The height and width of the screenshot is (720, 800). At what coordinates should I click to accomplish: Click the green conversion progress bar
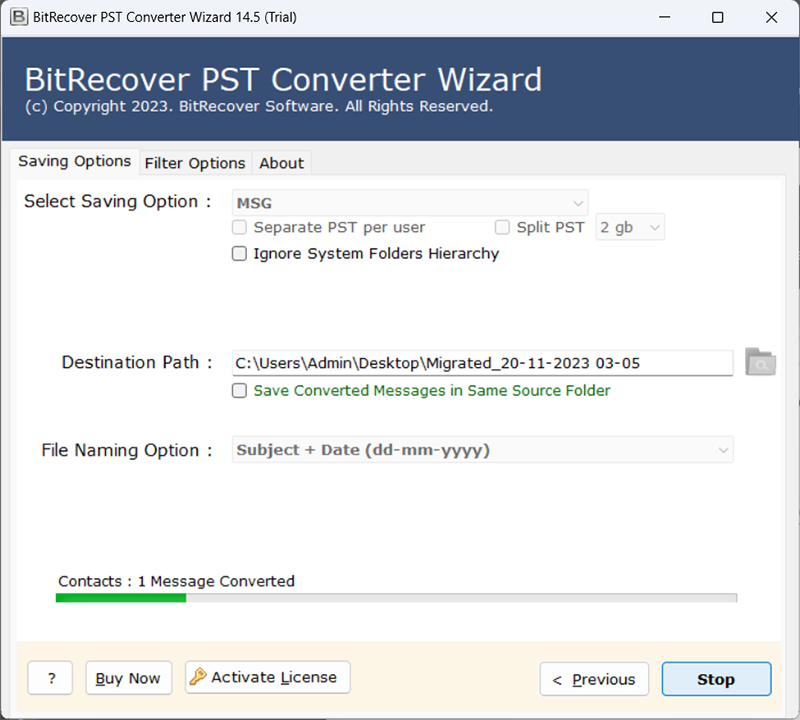pyautogui.click(x=396, y=598)
